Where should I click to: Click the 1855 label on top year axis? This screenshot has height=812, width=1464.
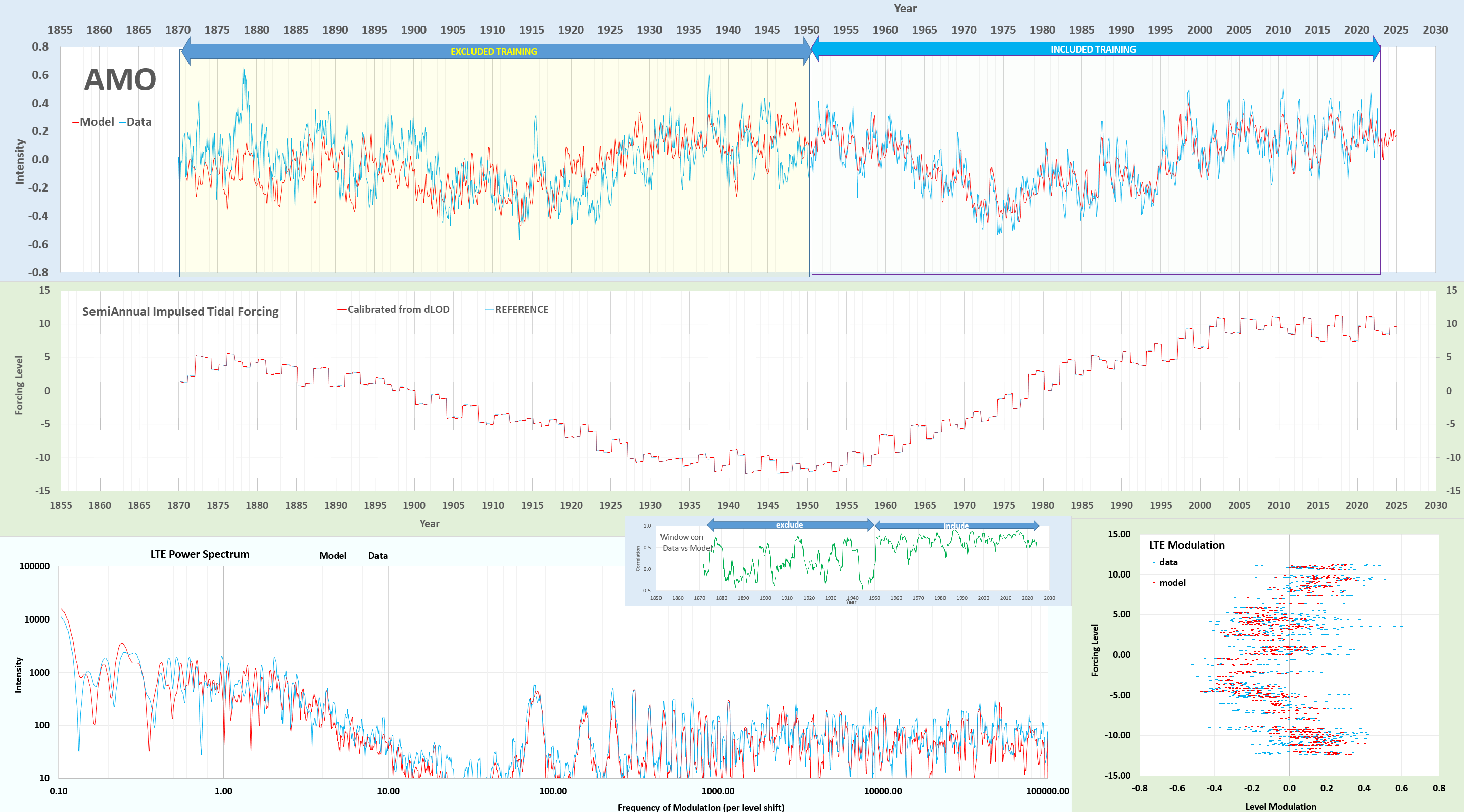click(60, 30)
